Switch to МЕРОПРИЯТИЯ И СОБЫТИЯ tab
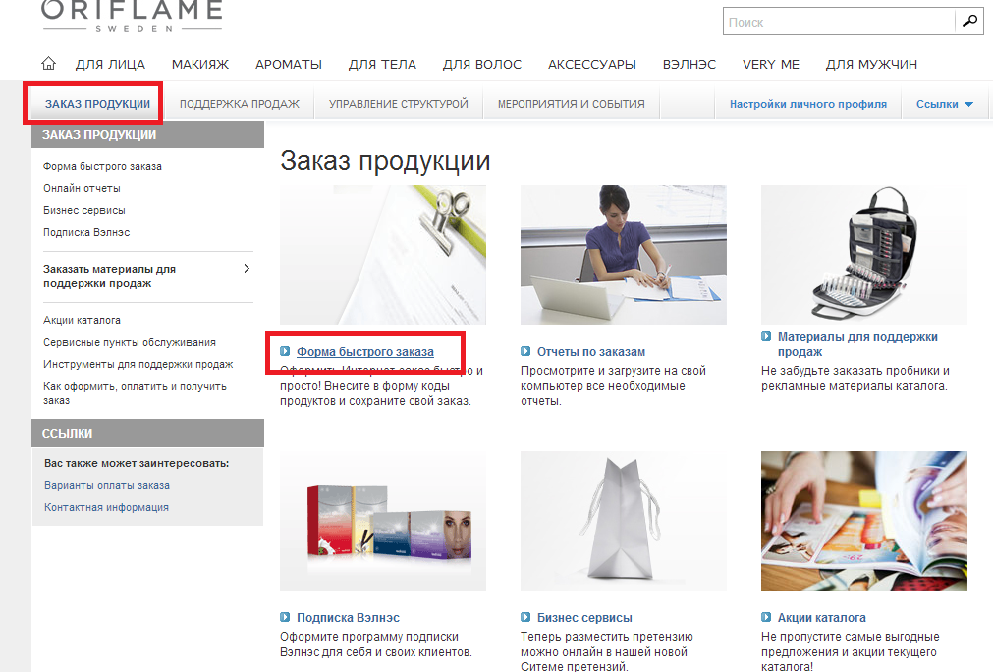Screen dimensions: 993x672 (x=571, y=104)
